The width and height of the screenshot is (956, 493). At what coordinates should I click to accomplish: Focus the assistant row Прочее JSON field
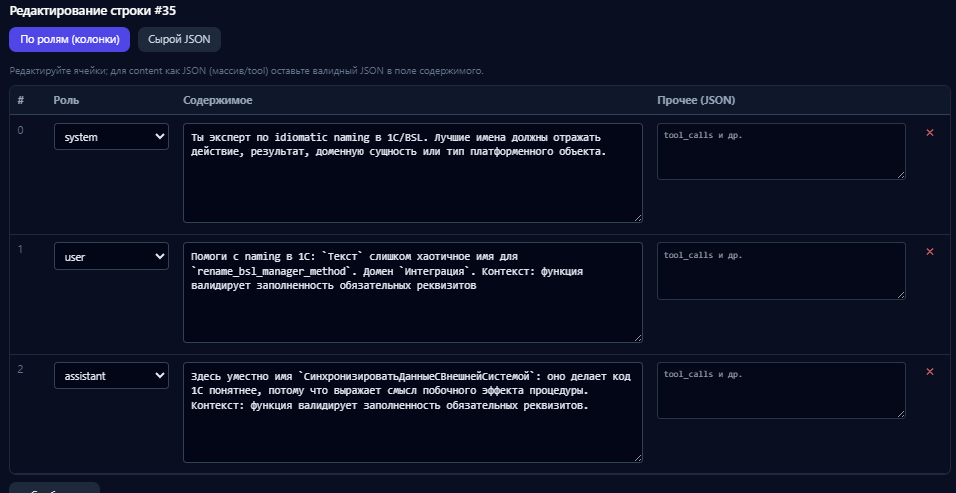(781, 391)
